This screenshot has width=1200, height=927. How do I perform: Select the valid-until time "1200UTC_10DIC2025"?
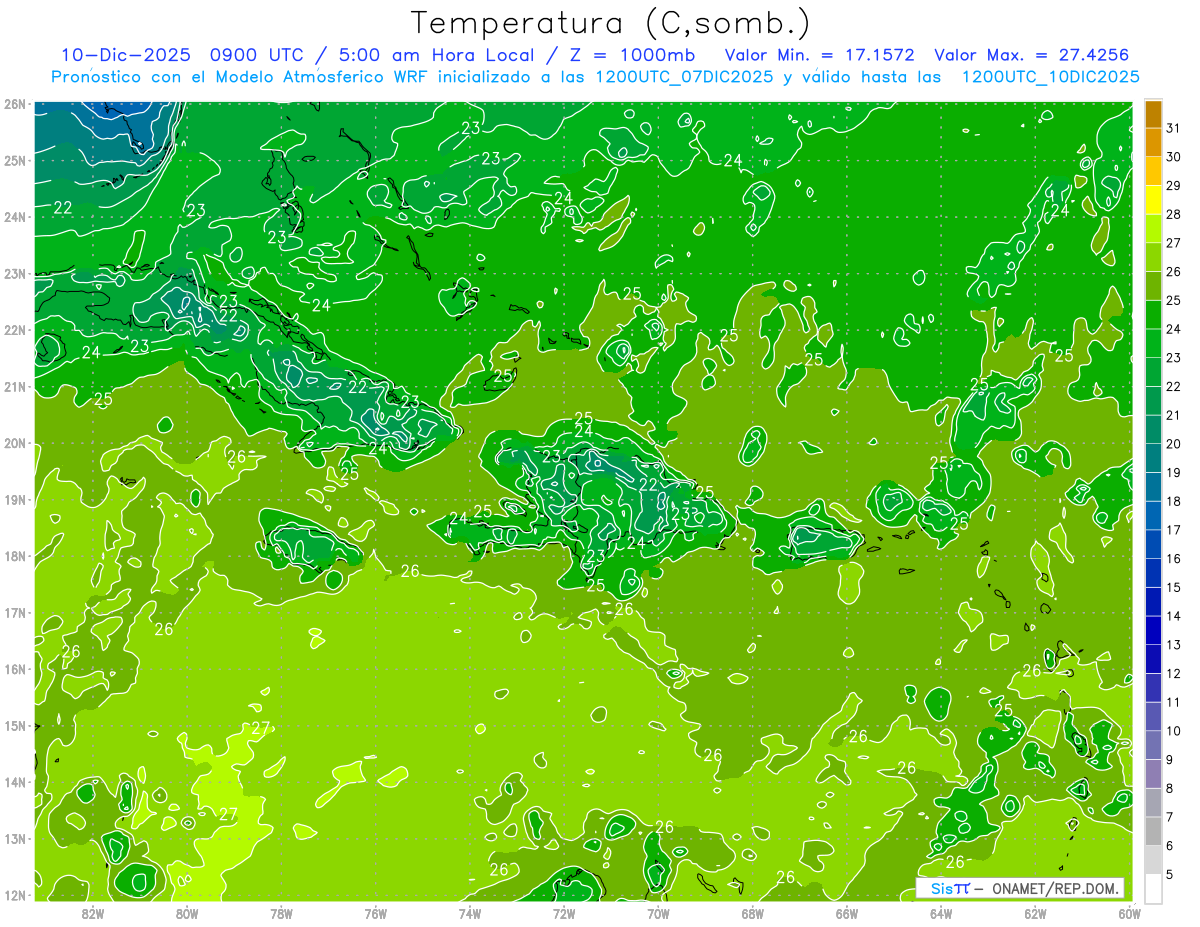(1050, 77)
